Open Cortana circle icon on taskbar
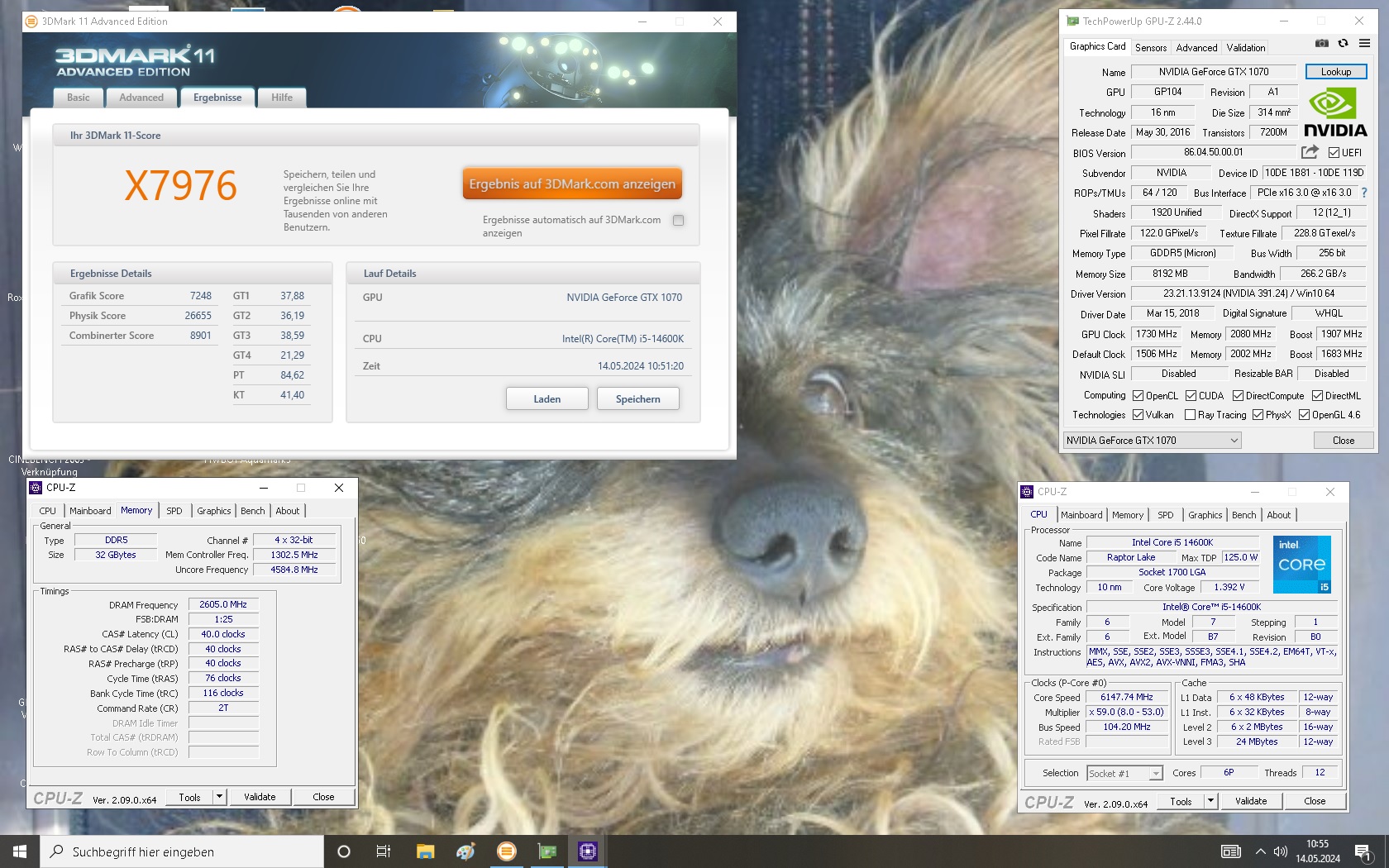The image size is (1389, 868). (x=344, y=851)
